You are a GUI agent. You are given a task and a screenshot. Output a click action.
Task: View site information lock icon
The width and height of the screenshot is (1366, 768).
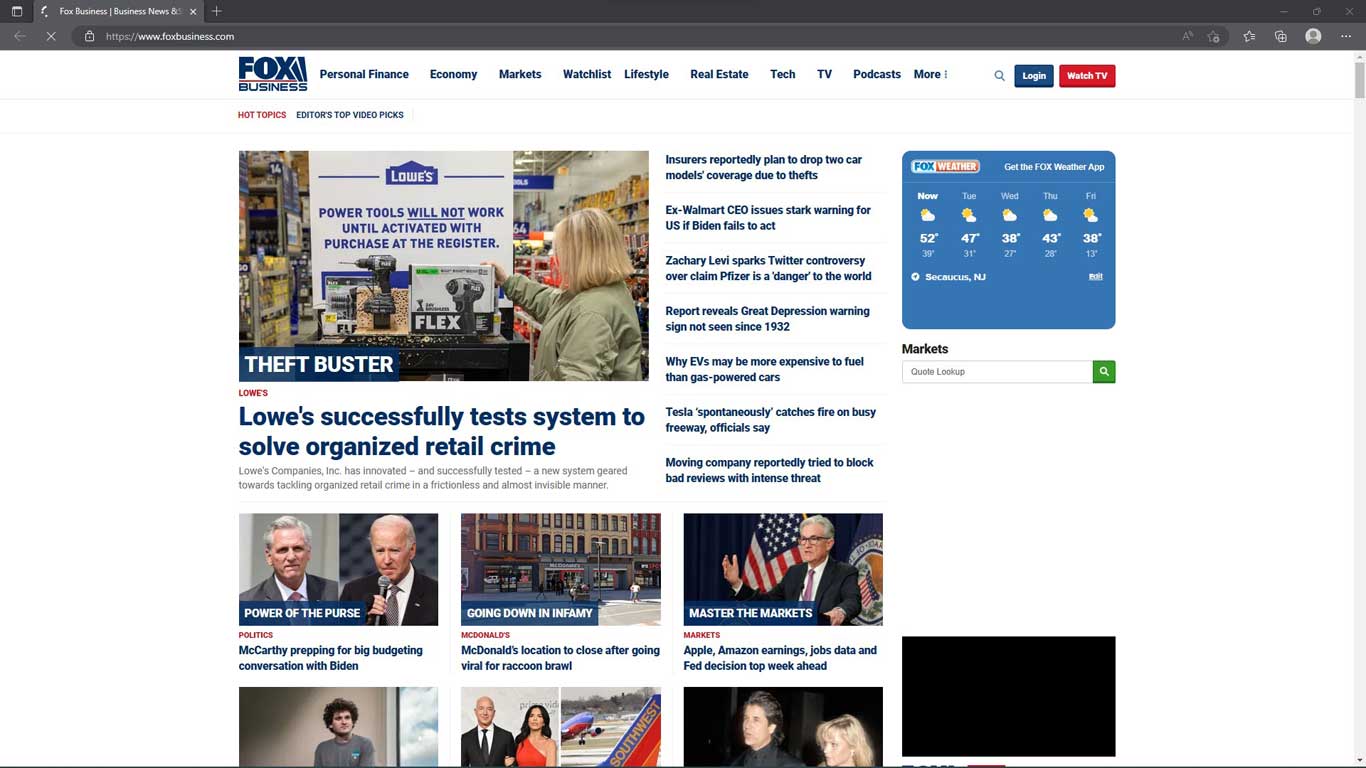pyautogui.click(x=89, y=36)
